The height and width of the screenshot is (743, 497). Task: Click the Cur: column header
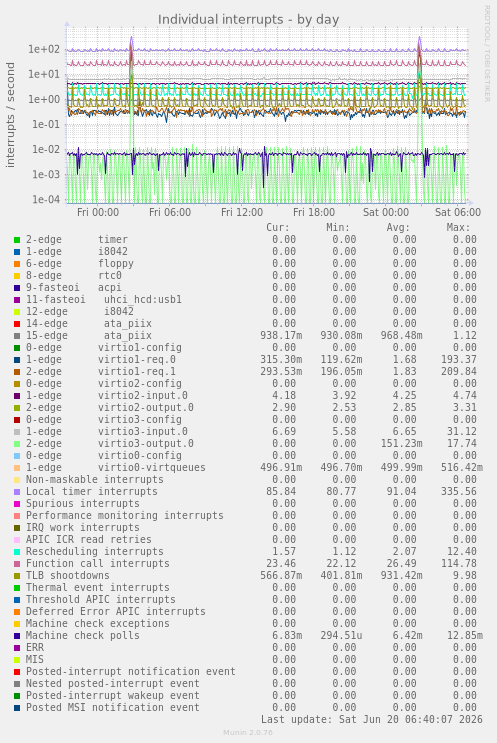(278, 227)
